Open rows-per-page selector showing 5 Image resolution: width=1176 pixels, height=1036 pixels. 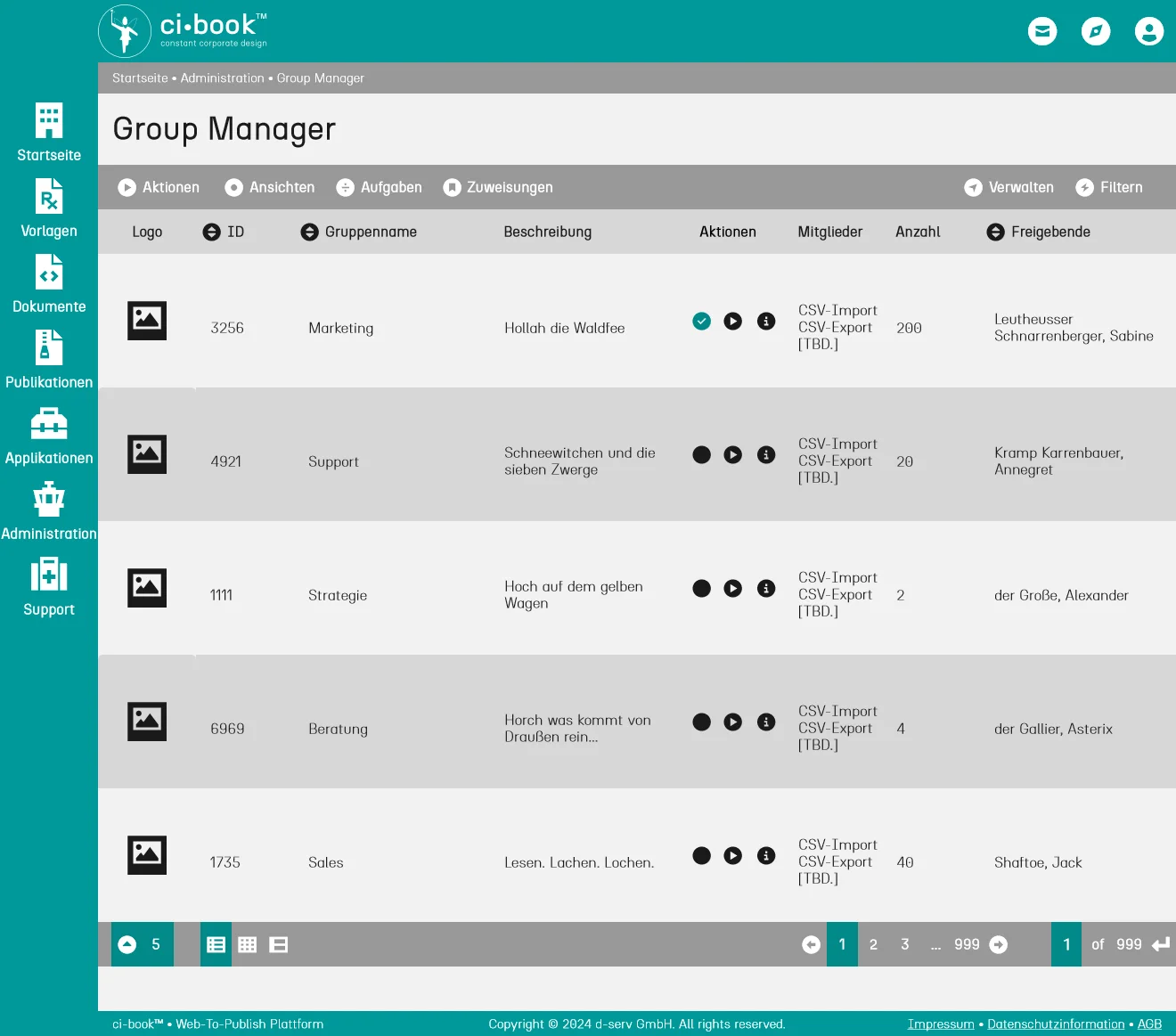[143, 944]
